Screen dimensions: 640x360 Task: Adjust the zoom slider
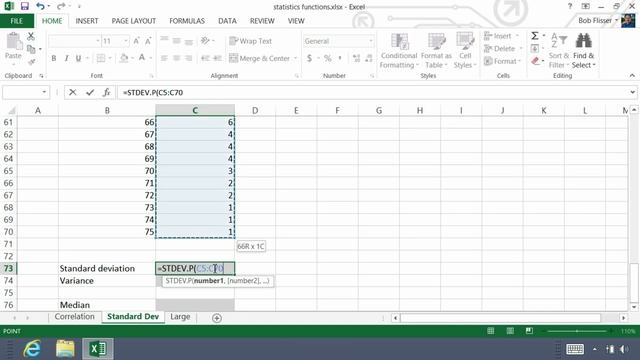577,331
